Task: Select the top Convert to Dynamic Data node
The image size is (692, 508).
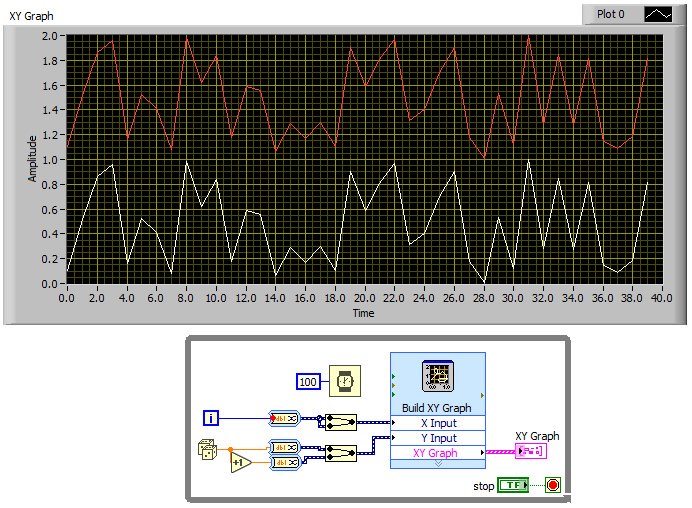Action: click(x=284, y=418)
